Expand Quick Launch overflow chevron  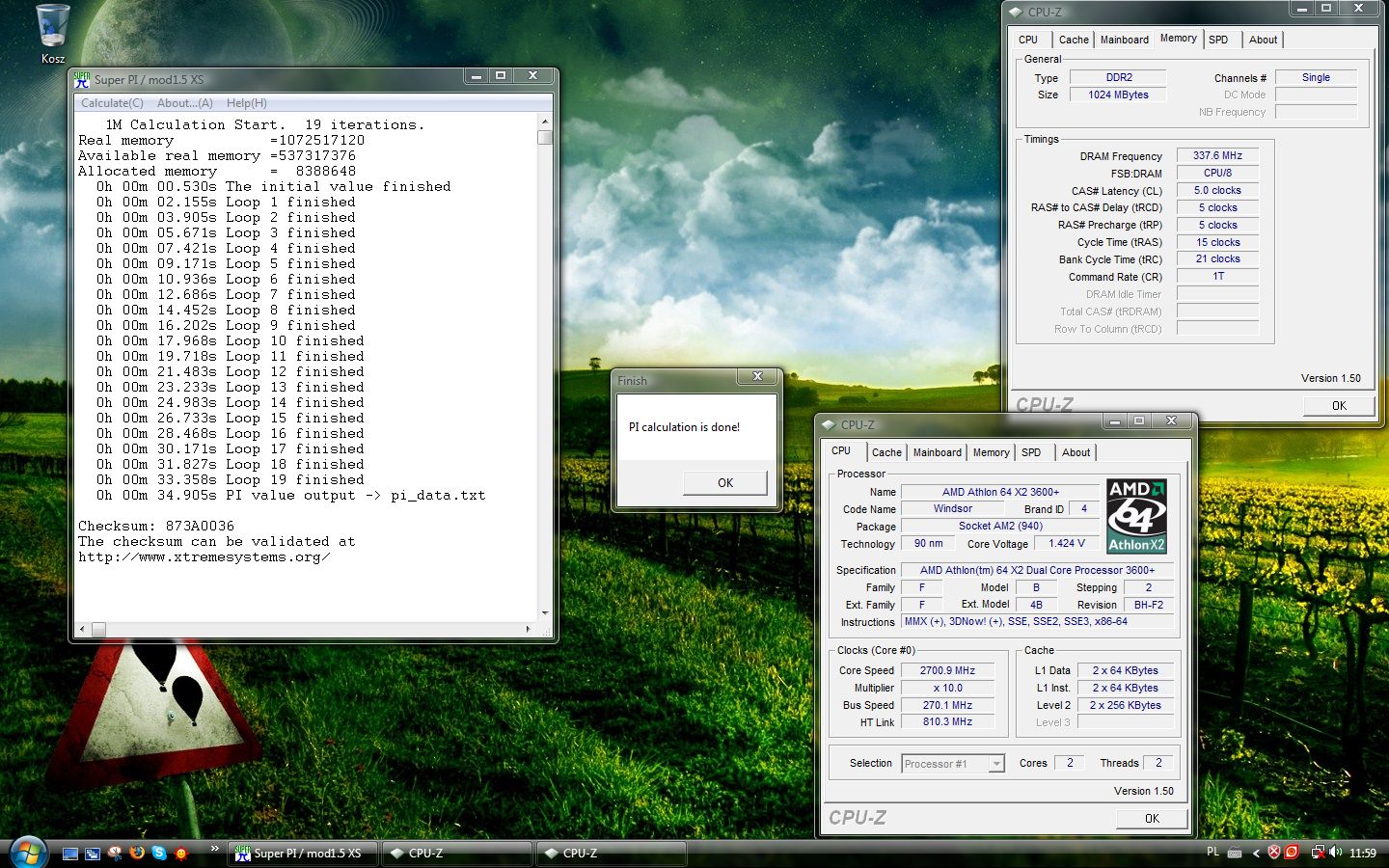coord(214,849)
